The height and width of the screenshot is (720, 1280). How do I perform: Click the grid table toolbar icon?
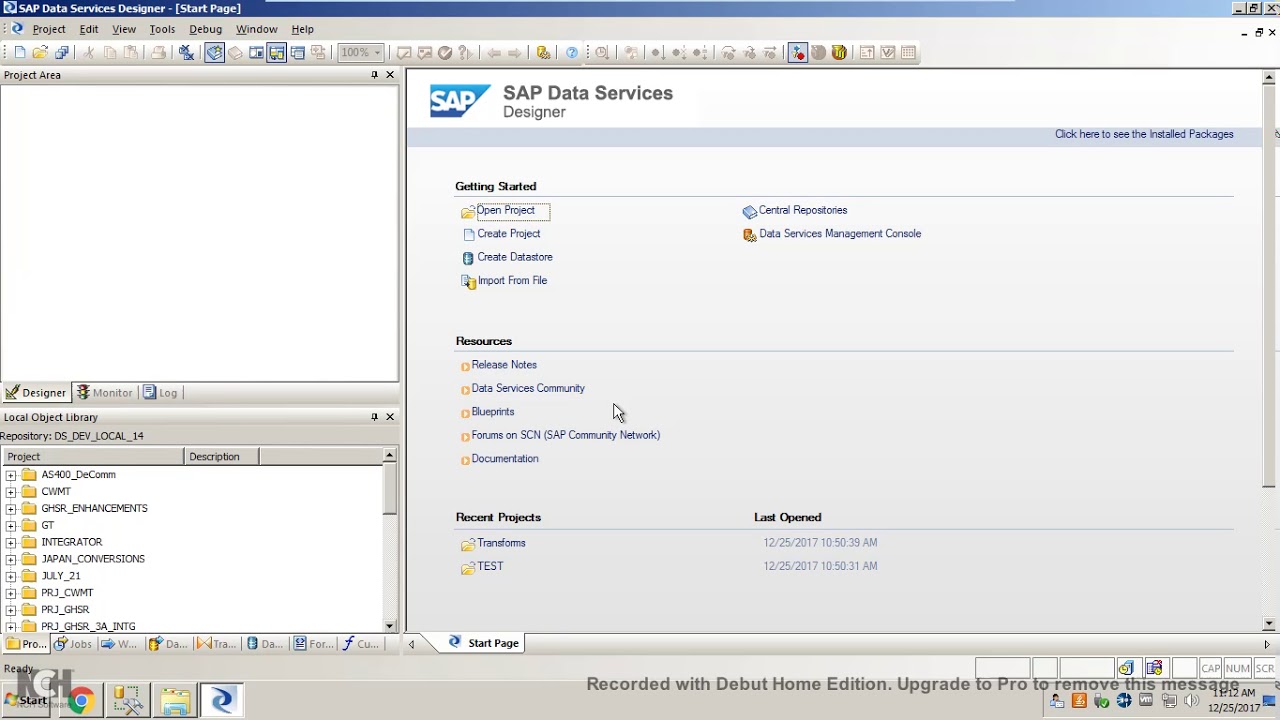pyautogui.click(x=908, y=53)
